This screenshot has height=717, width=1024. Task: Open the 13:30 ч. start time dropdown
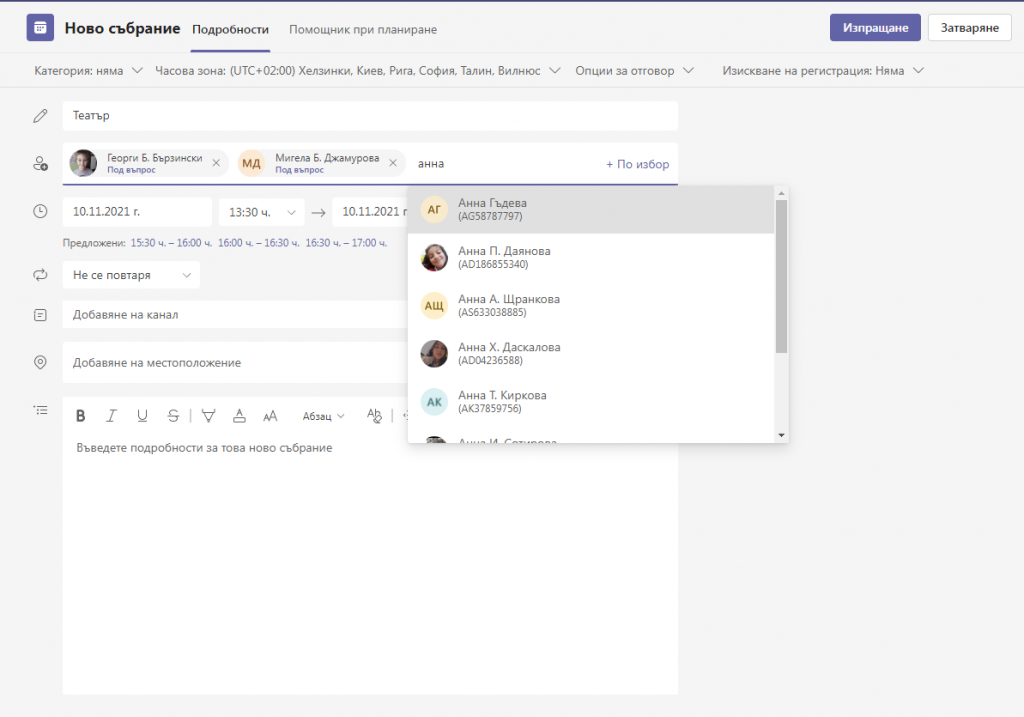pyautogui.click(x=262, y=212)
